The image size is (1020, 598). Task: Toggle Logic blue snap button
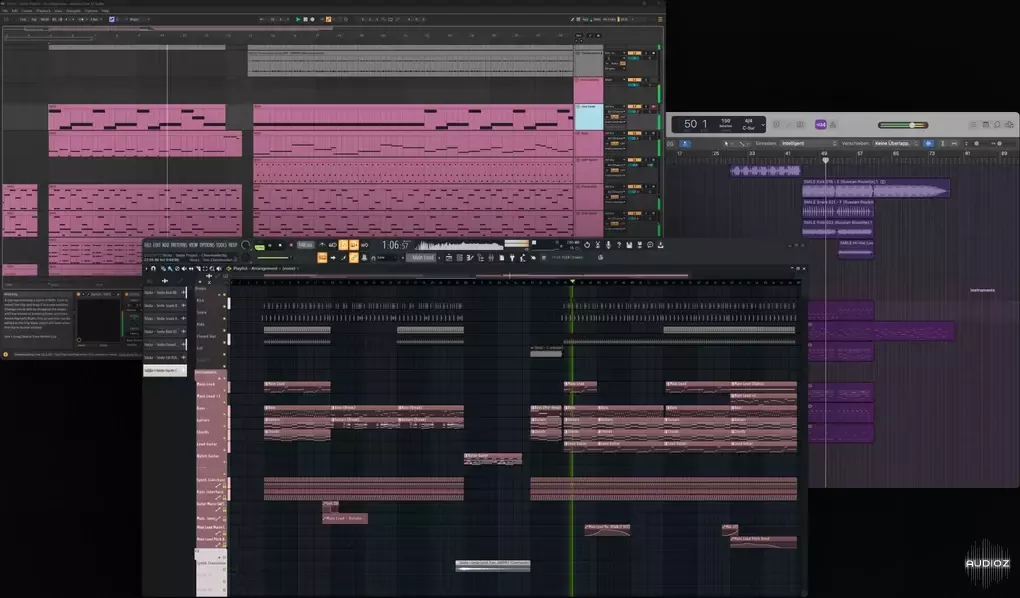click(928, 143)
